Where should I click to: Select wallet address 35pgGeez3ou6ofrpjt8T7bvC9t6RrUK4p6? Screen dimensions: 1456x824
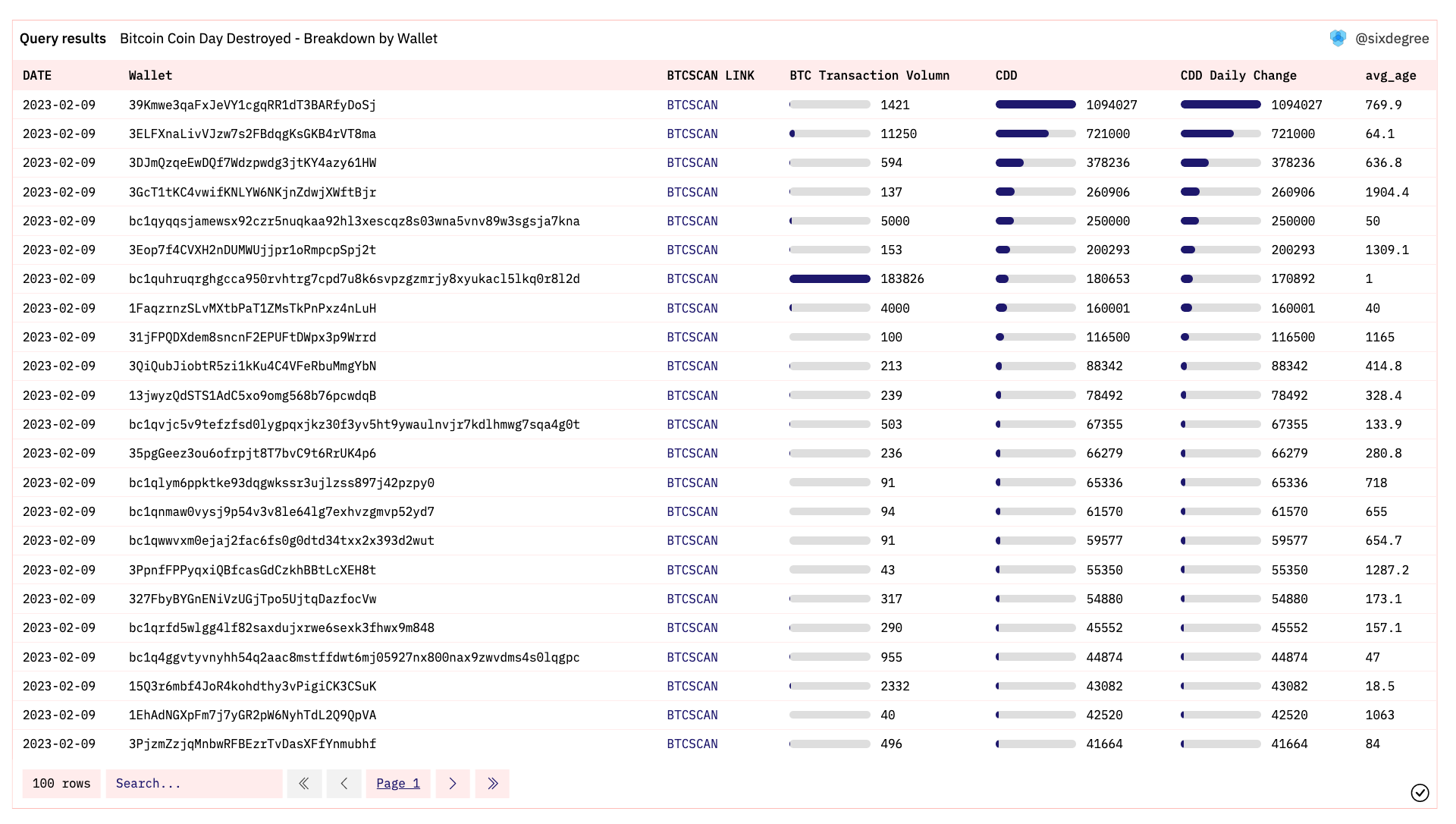click(253, 454)
